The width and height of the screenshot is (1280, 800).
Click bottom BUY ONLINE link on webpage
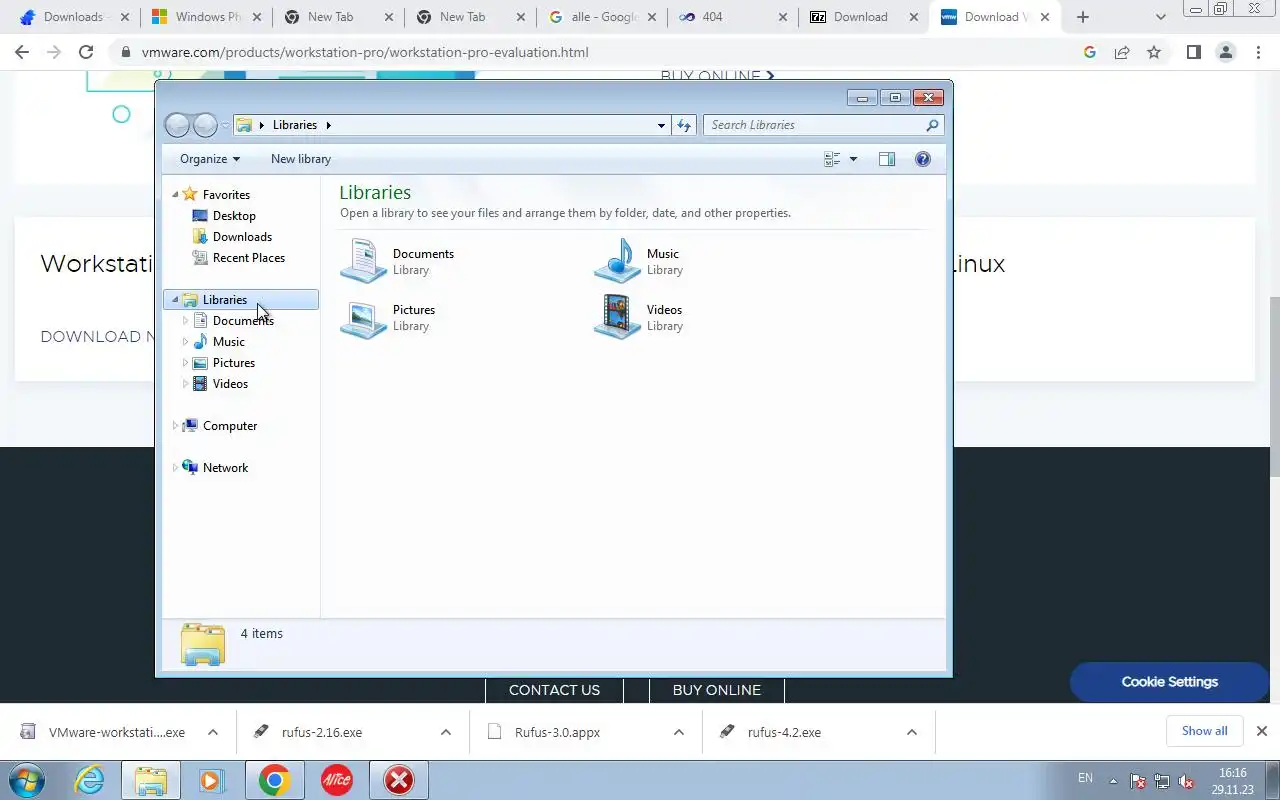(716, 690)
